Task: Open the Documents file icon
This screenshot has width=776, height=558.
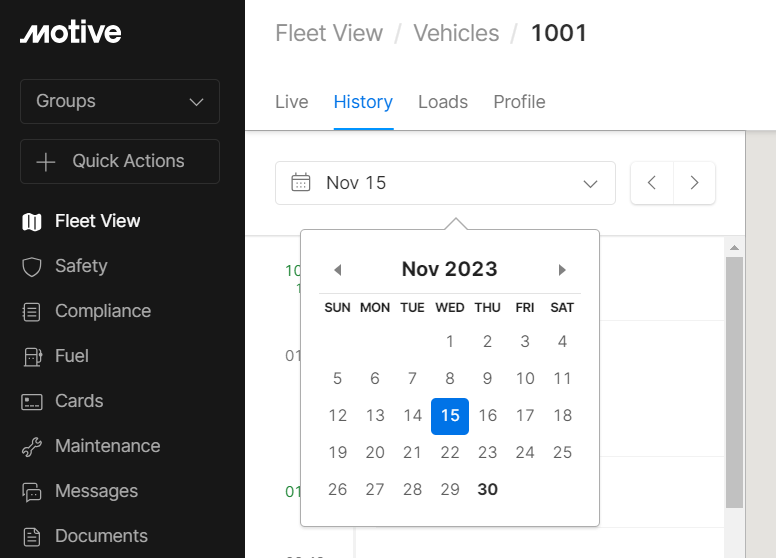Action: tap(32, 537)
